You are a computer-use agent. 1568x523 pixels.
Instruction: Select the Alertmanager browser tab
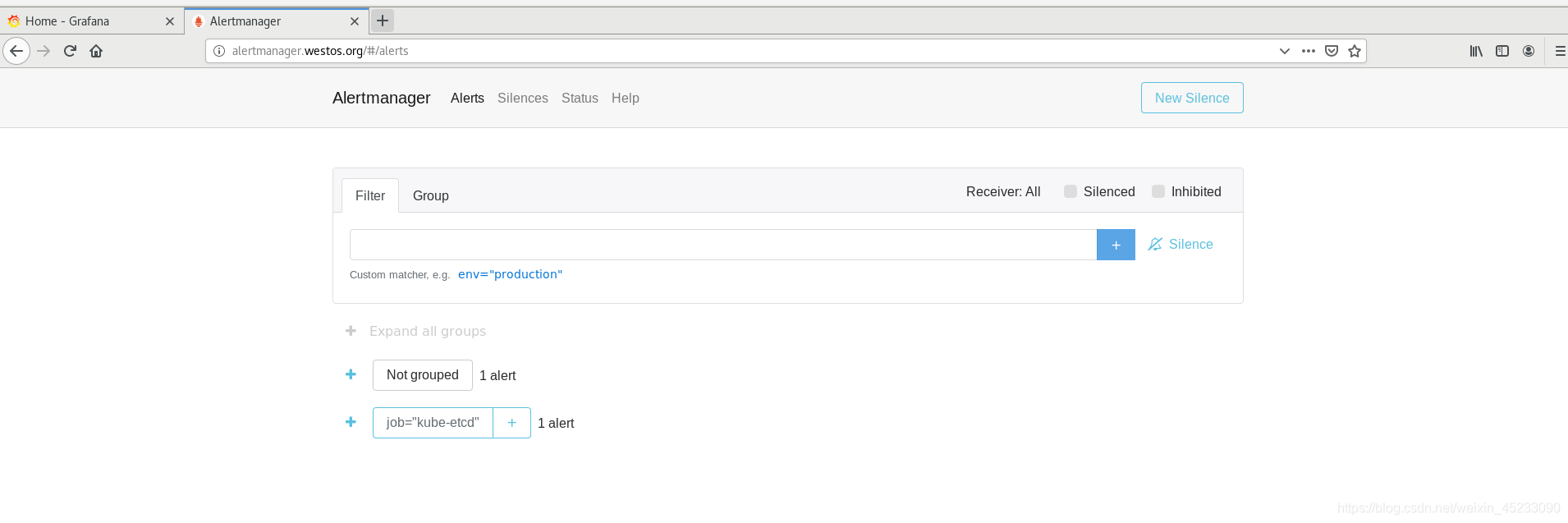[x=277, y=21]
